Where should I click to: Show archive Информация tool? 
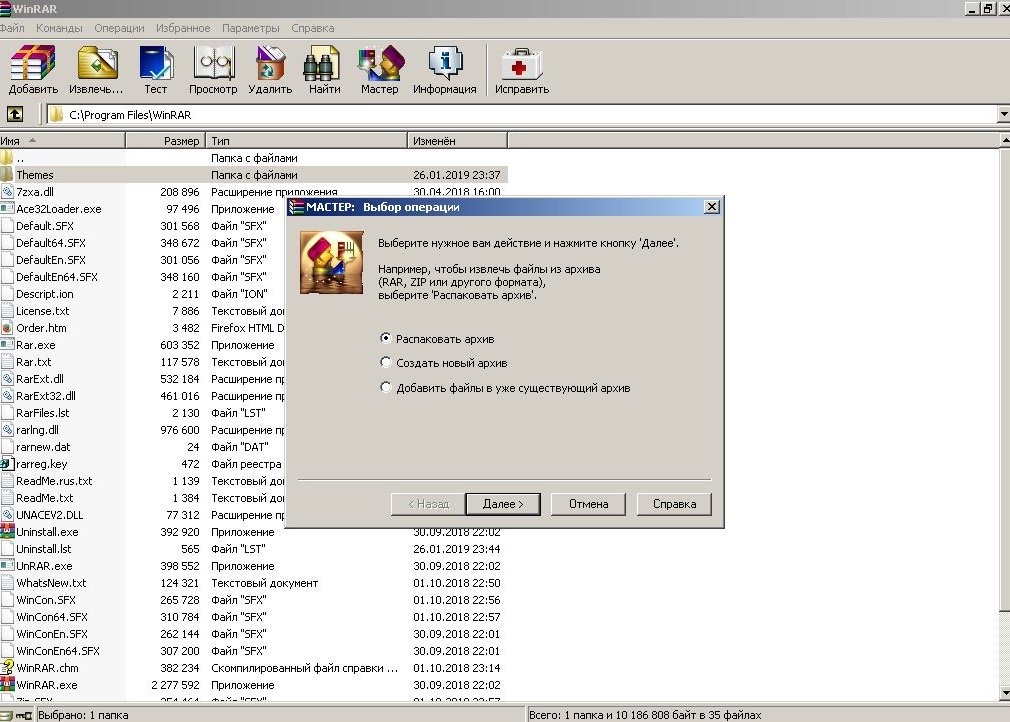444,70
